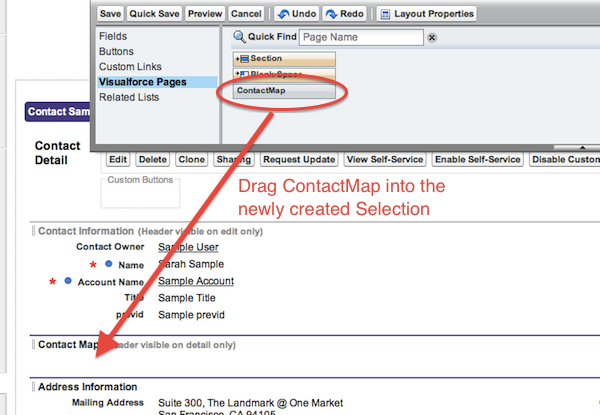Click the Redo arrow icon
The height and width of the screenshot is (415, 600).
pyautogui.click(x=331, y=14)
